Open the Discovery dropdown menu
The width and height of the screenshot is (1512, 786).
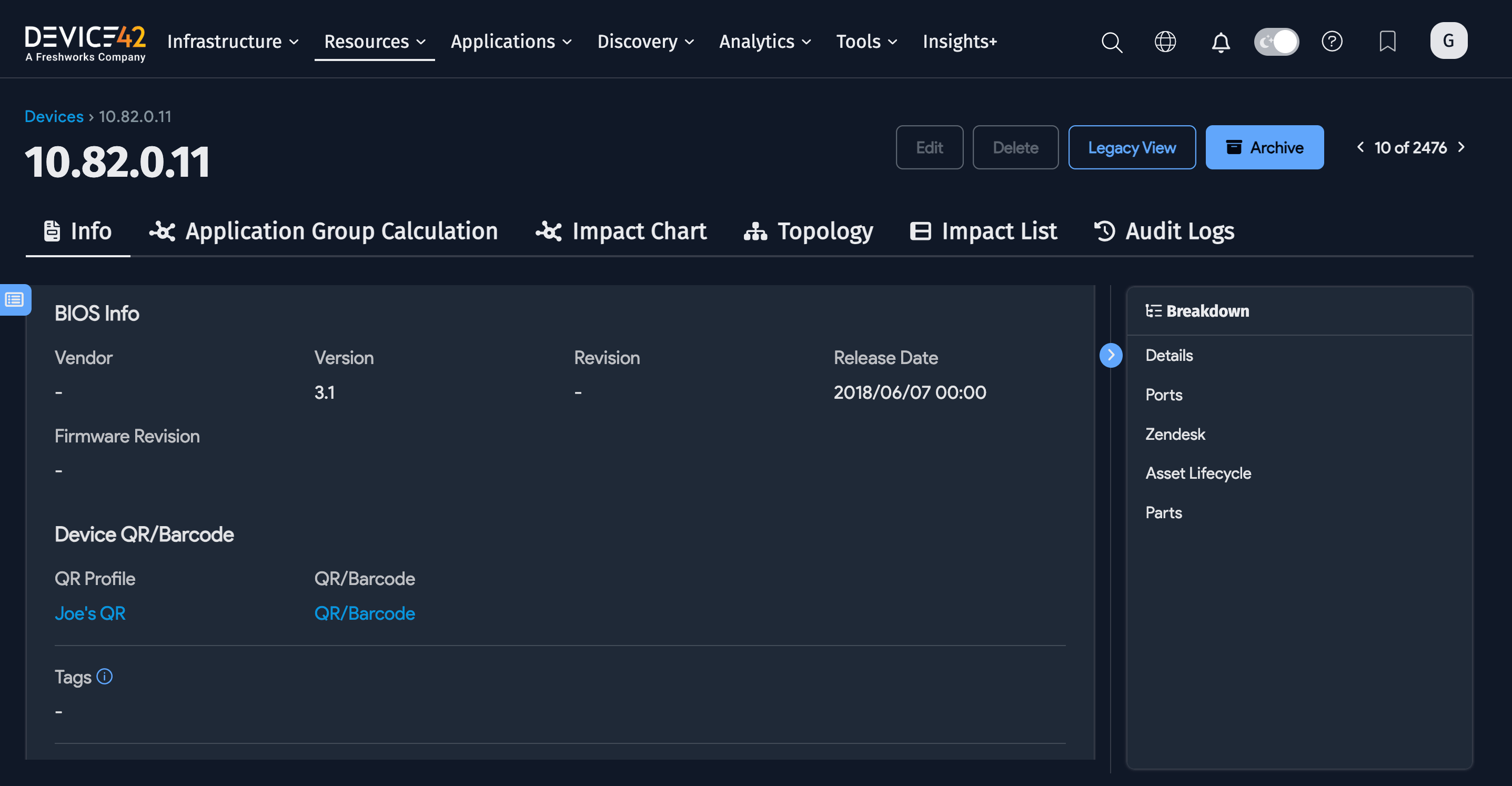point(646,42)
